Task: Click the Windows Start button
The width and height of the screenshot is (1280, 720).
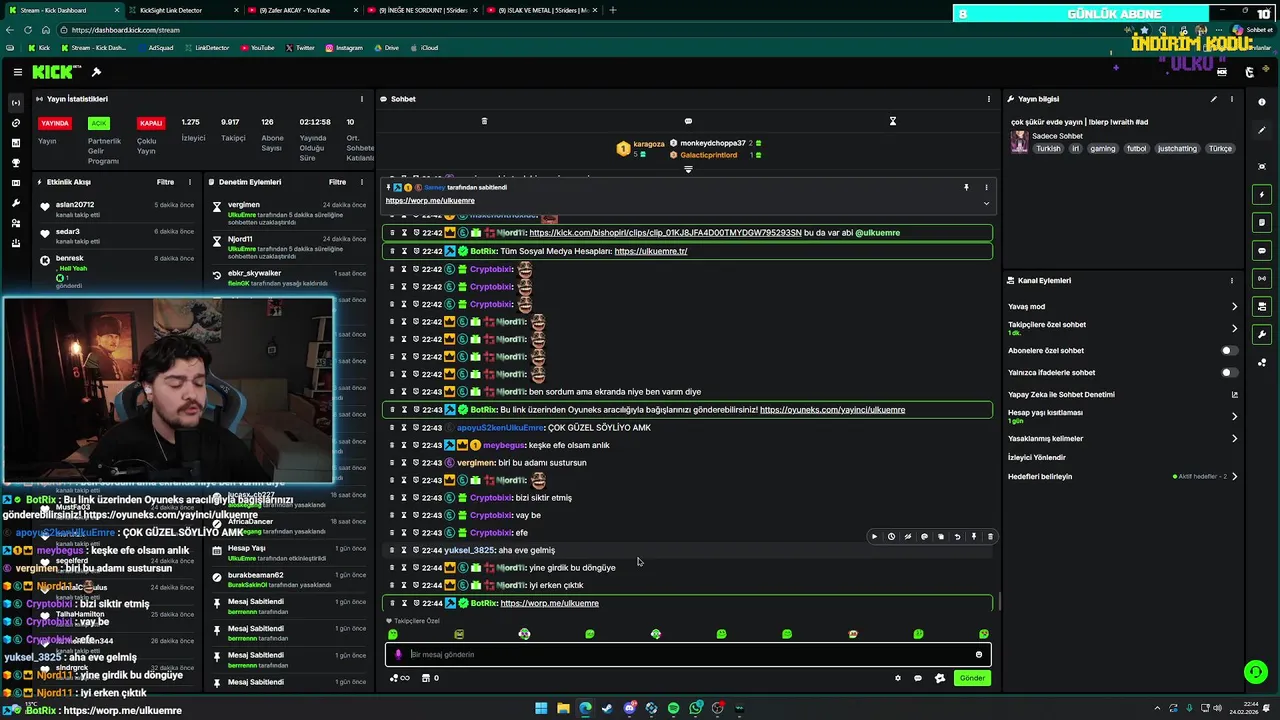Action: 541,708
